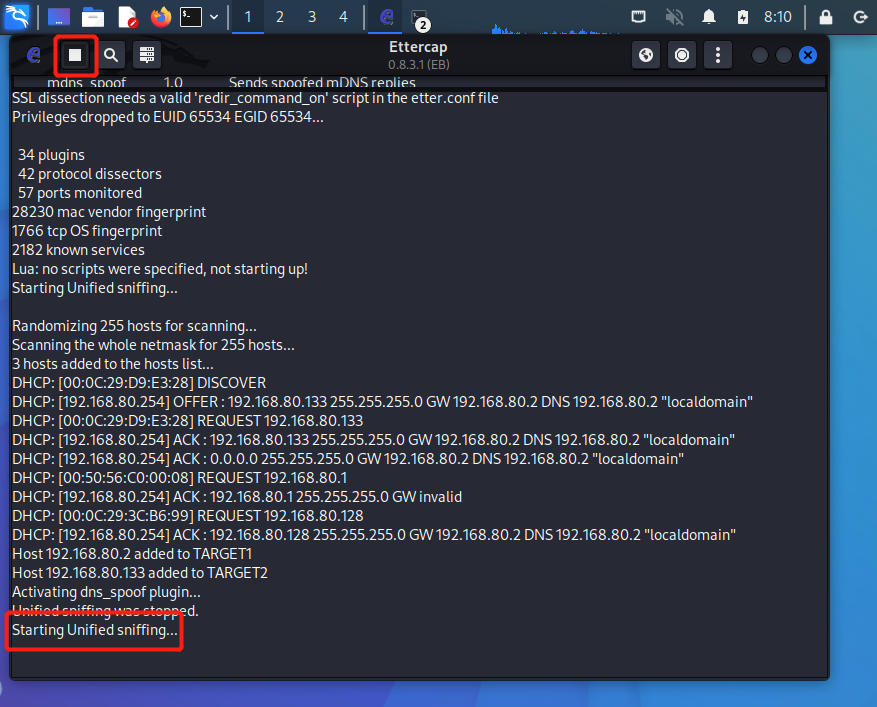Switch to workspace 4
Image resolution: width=877 pixels, height=707 pixels.
[x=343, y=17]
